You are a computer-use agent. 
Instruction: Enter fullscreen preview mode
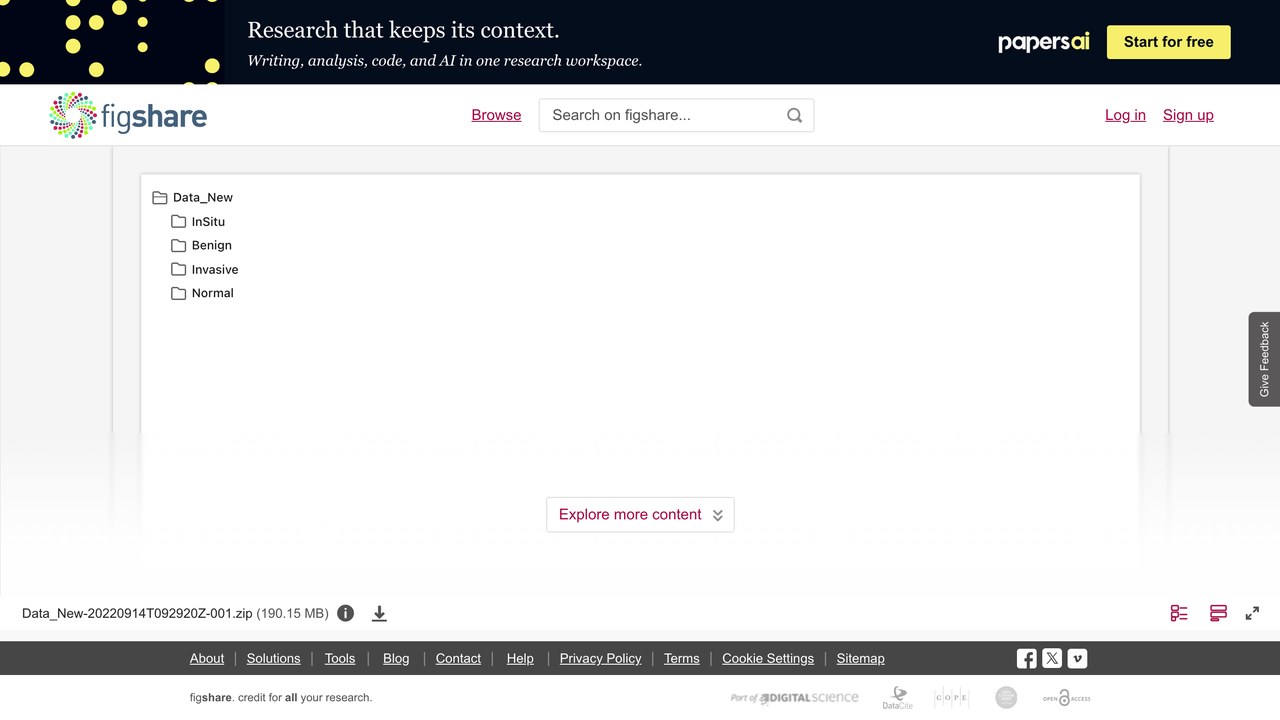click(1252, 613)
